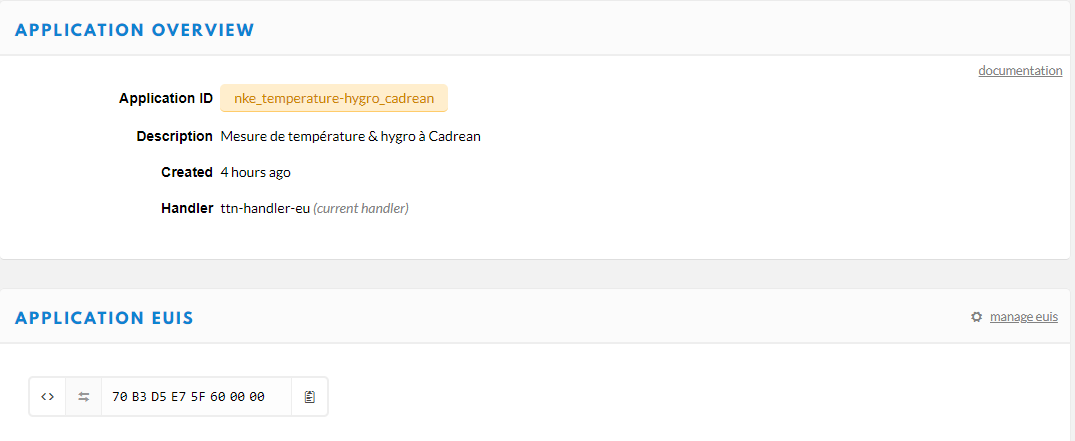Click the Application Overview heading
This screenshot has width=1075, height=441.
(x=134, y=29)
